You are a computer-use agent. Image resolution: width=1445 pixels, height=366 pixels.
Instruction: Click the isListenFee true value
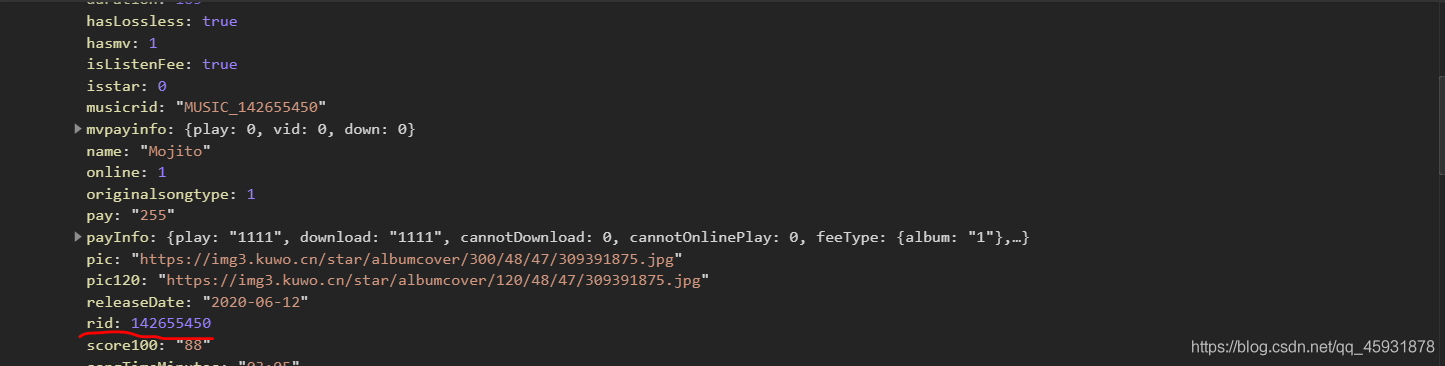pos(220,64)
